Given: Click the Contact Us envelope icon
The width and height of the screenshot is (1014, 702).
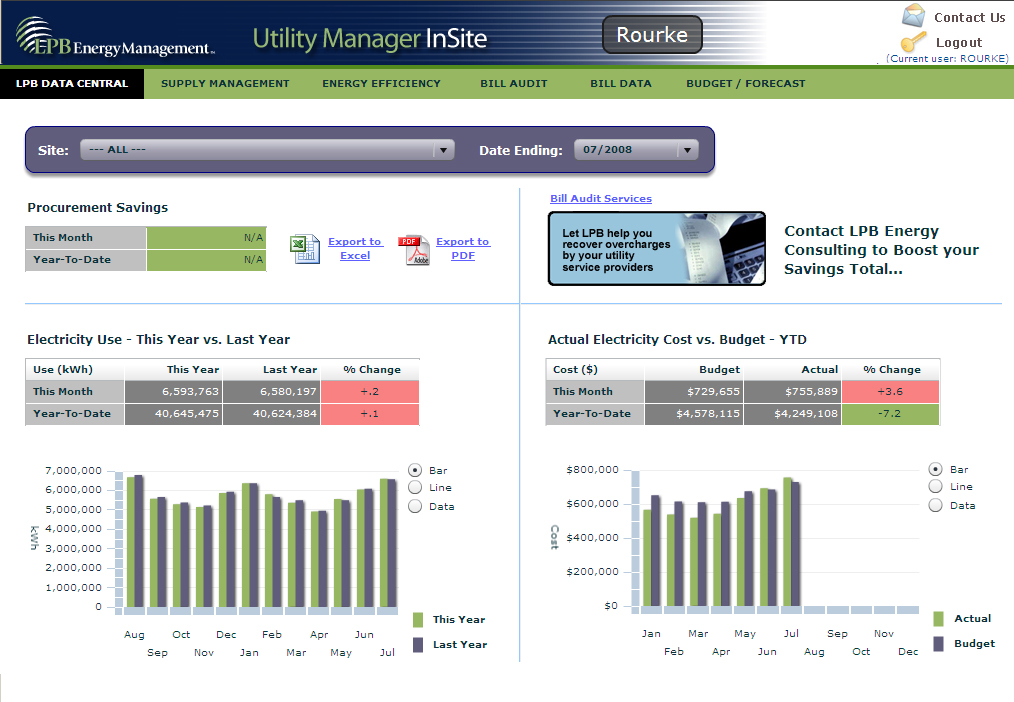Looking at the screenshot, I should 914,16.
